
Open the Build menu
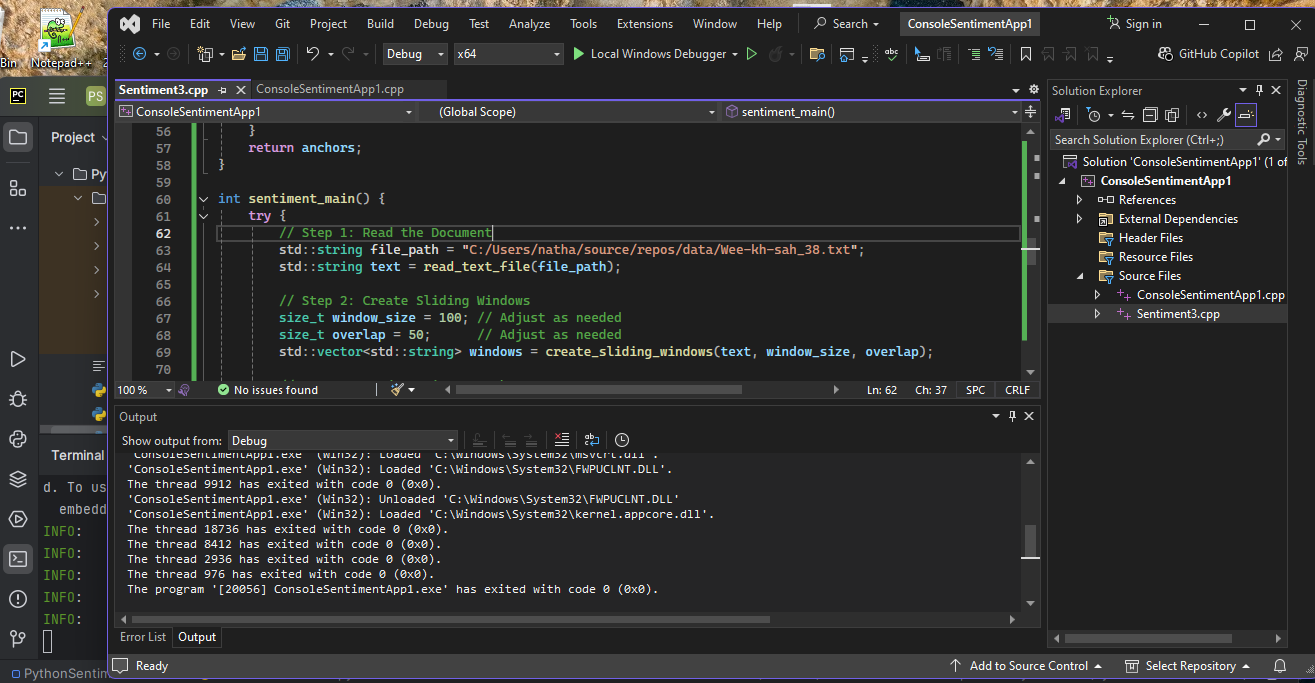click(x=380, y=23)
